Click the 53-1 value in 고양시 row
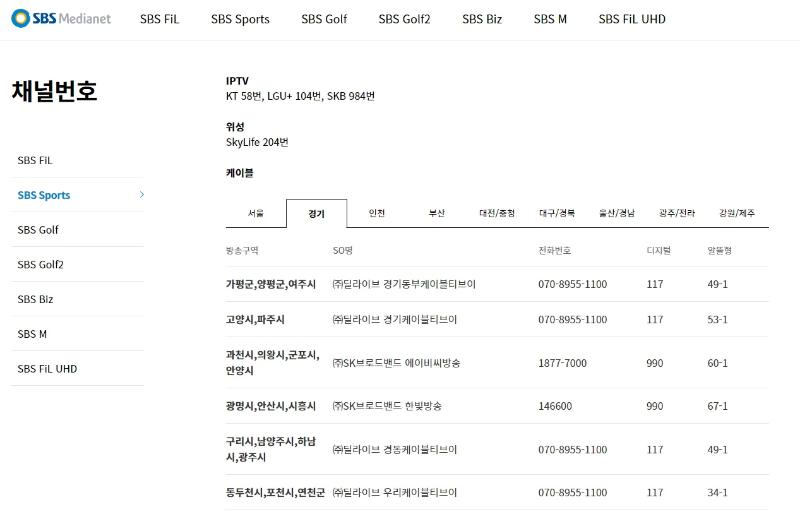This screenshot has width=800, height=511. pos(717,320)
